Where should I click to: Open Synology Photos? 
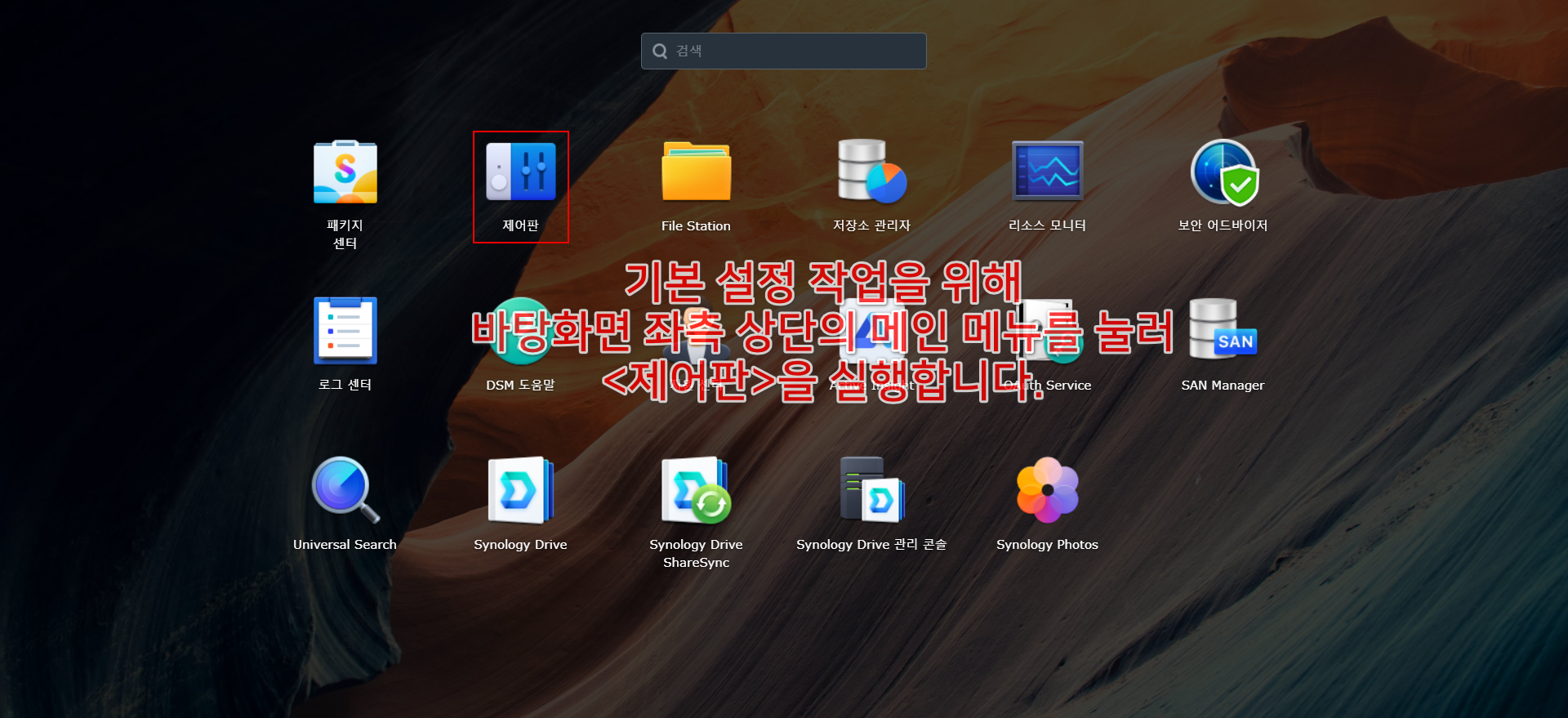1048,490
